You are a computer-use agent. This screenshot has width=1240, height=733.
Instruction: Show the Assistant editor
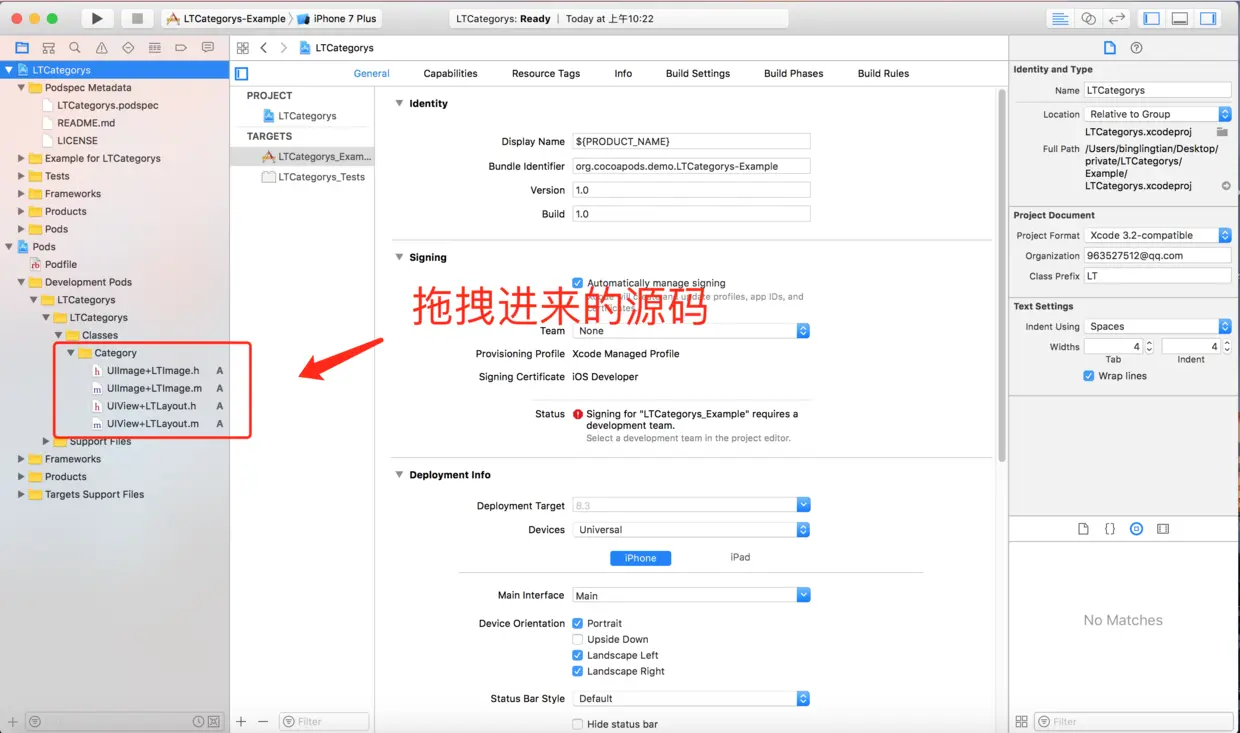click(1088, 18)
